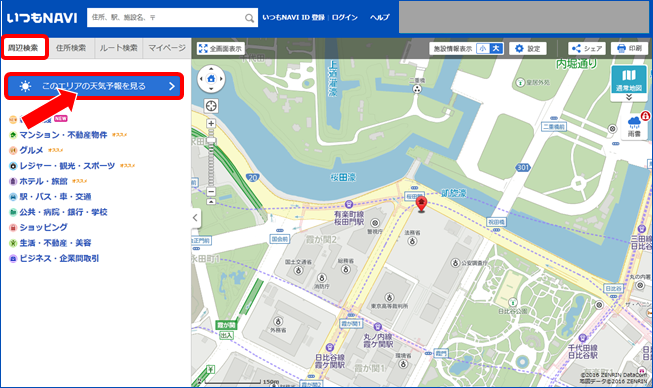Collapse the left sidebar with arrow handle

point(196,217)
